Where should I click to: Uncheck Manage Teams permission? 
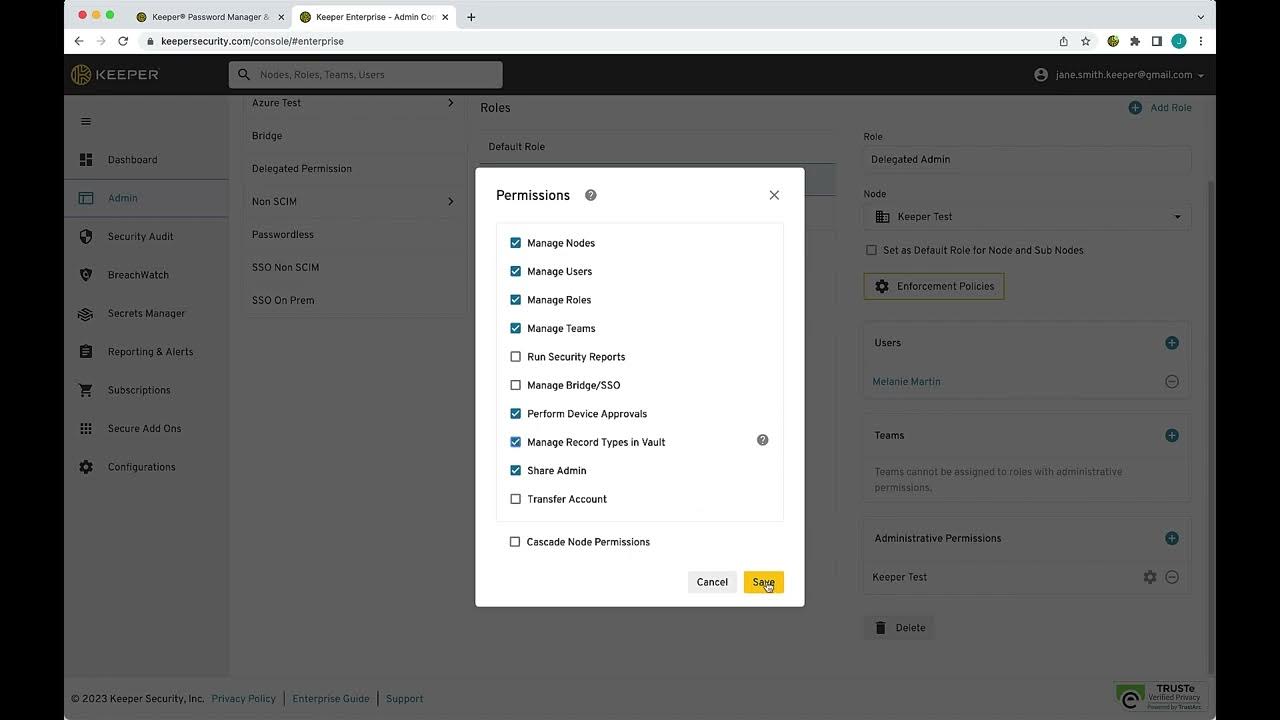(x=516, y=328)
